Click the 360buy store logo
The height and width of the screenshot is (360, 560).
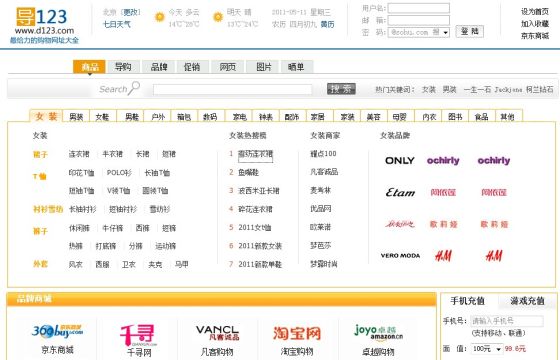57,331
